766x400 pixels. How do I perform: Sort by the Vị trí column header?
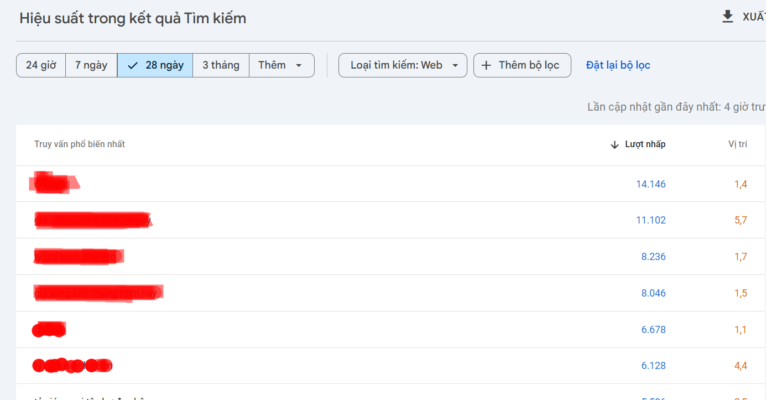click(x=738, y=145)
